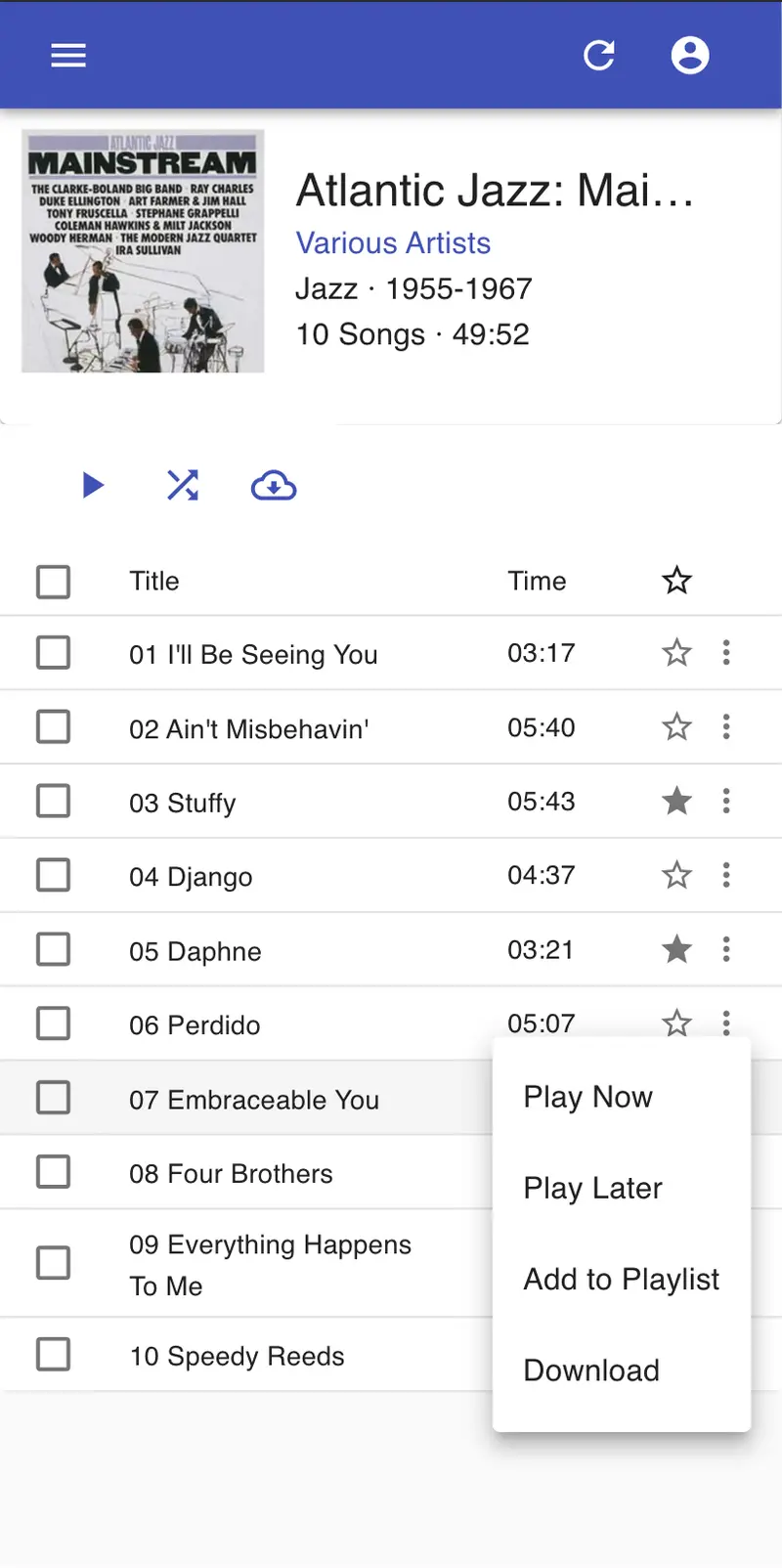Unstar the track 03 Stuffy

click(676, 802)
